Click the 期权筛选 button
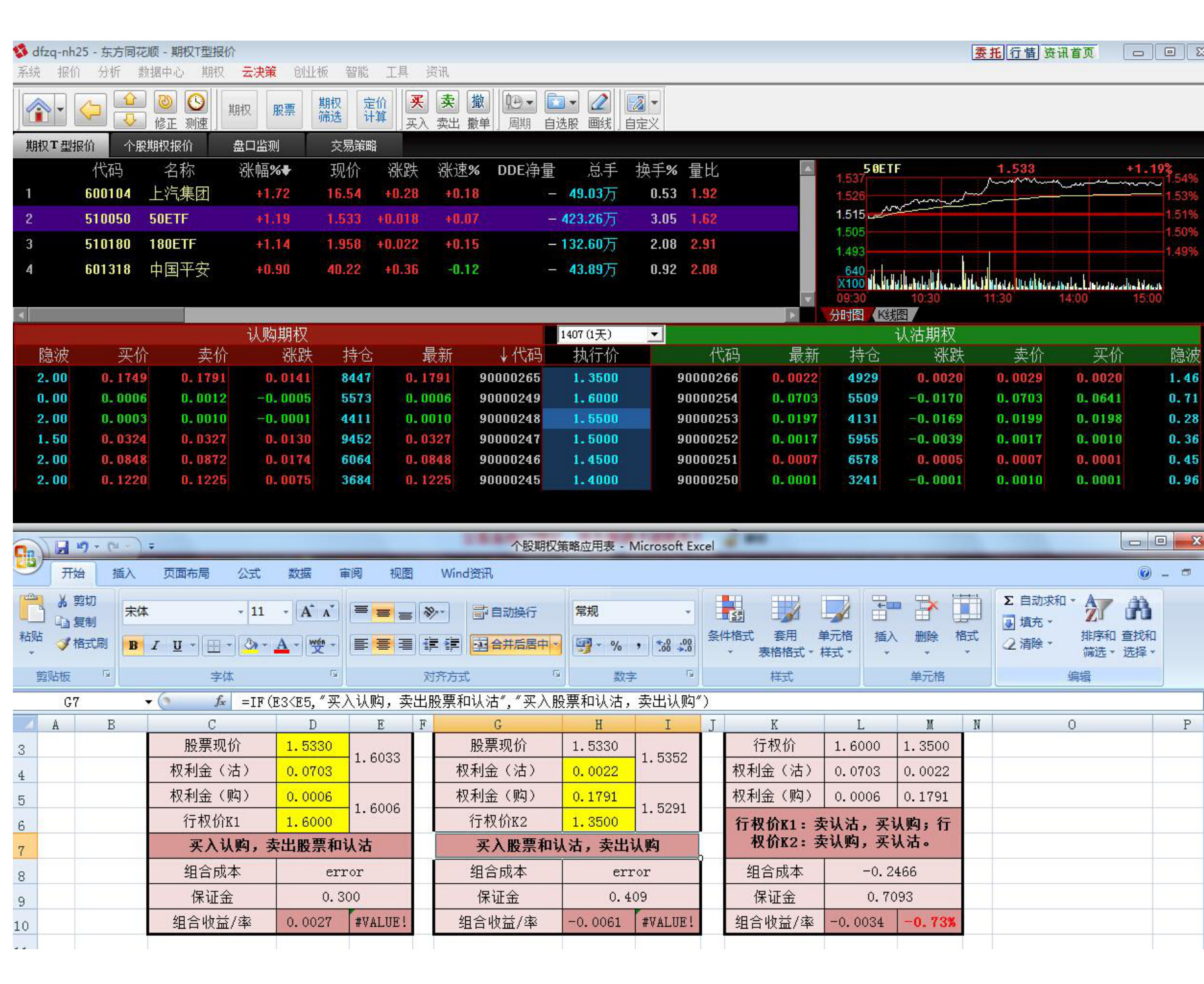1204x984 pixels. 329,110
